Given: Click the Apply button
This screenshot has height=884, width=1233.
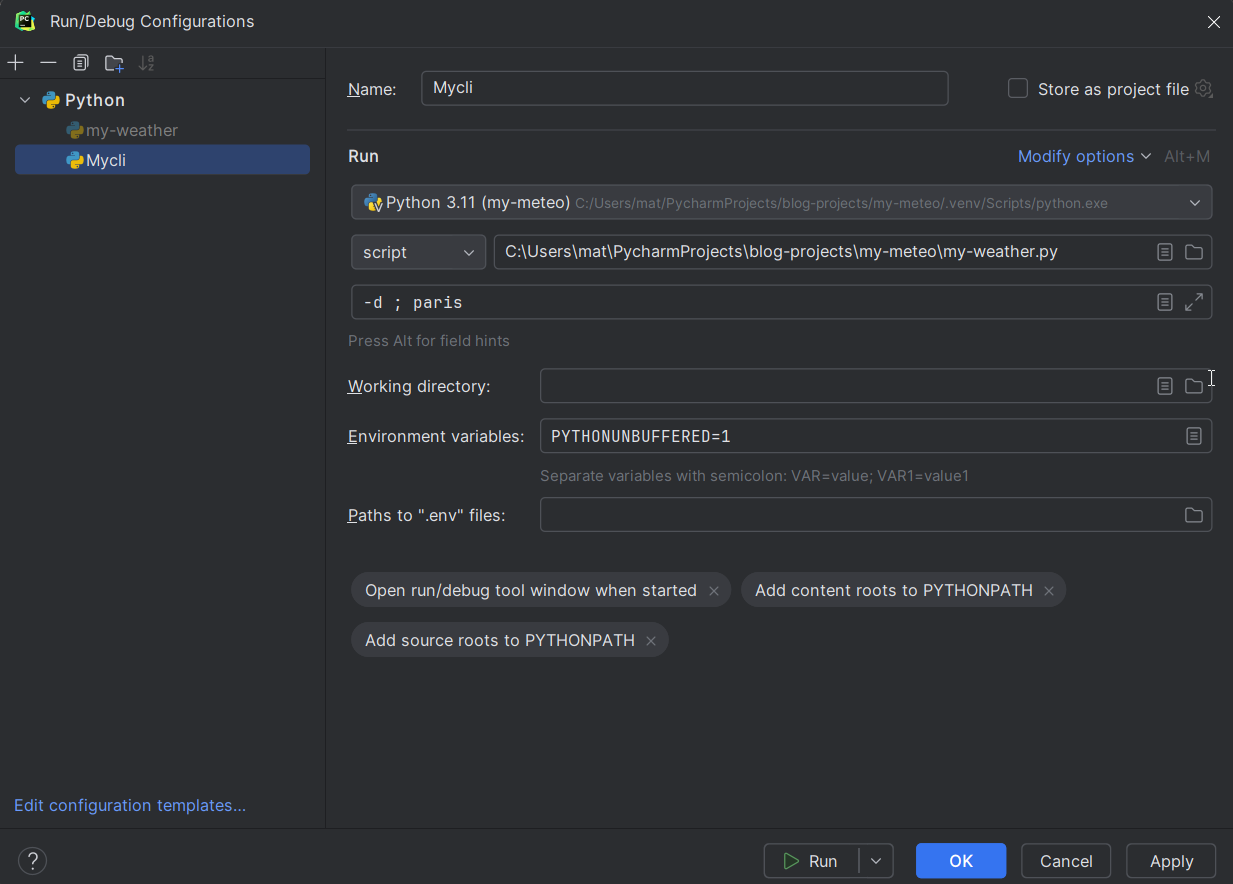Looking at the screenshot, I should click(1170, 861).
